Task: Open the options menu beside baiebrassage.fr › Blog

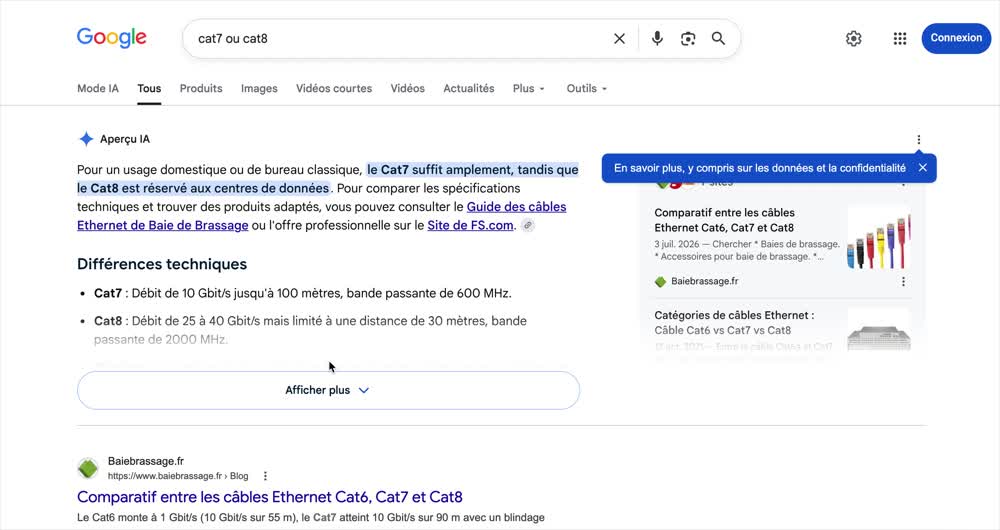Action: [x=265, y=476]
